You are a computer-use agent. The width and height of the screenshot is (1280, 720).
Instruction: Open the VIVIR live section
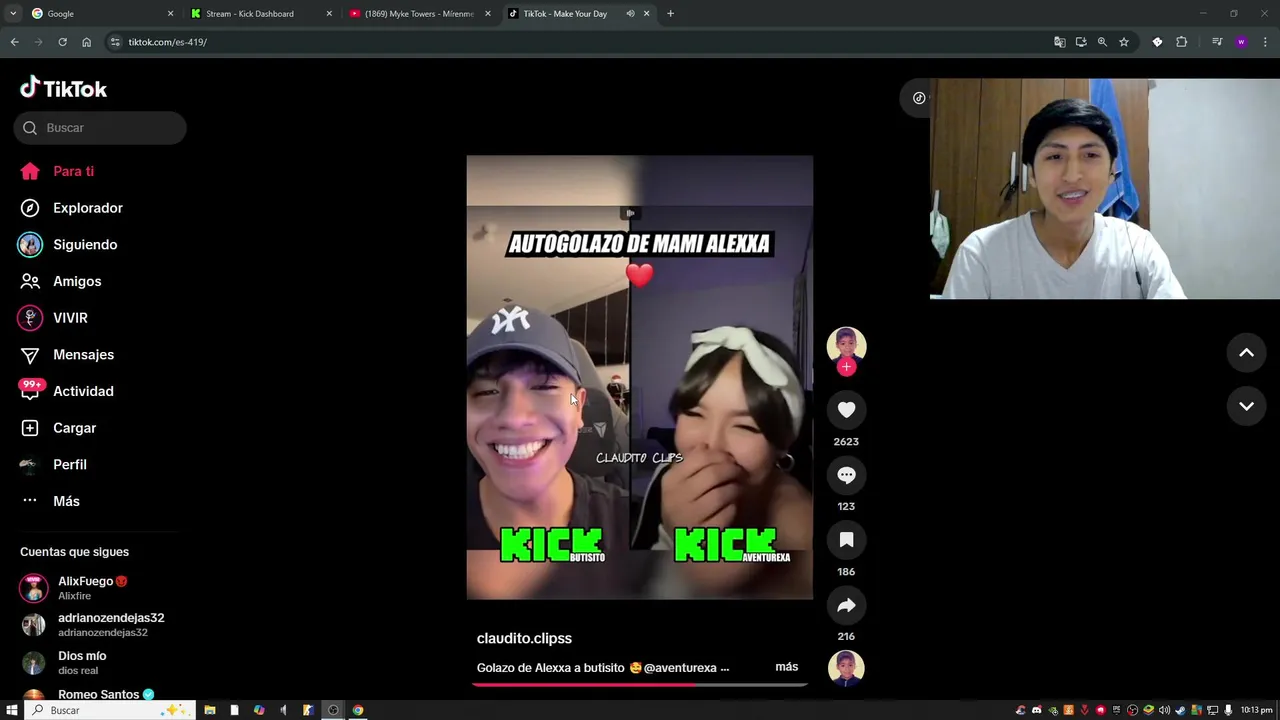click(54, 318)
